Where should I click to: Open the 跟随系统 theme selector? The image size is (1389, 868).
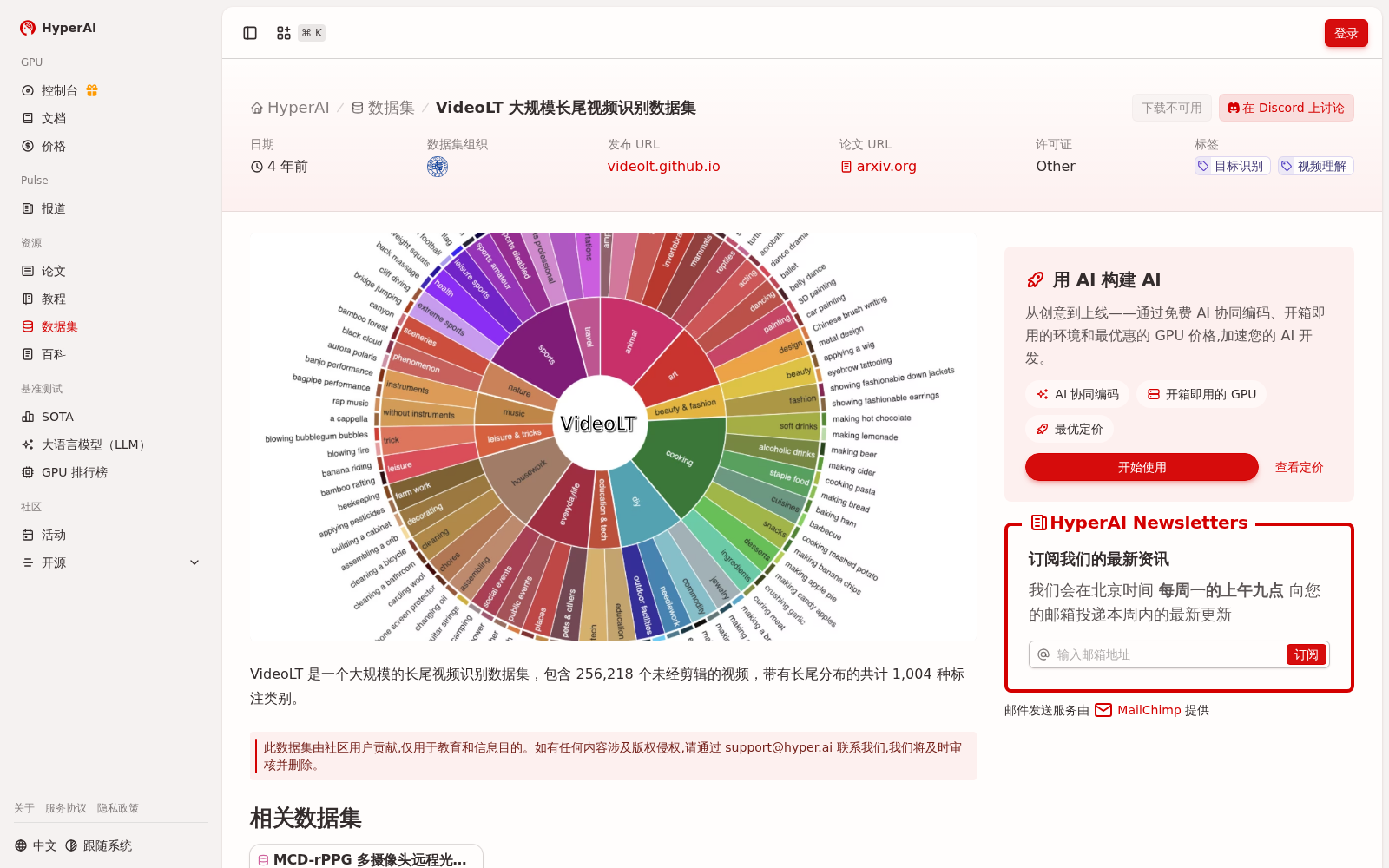tap(98, 845)
